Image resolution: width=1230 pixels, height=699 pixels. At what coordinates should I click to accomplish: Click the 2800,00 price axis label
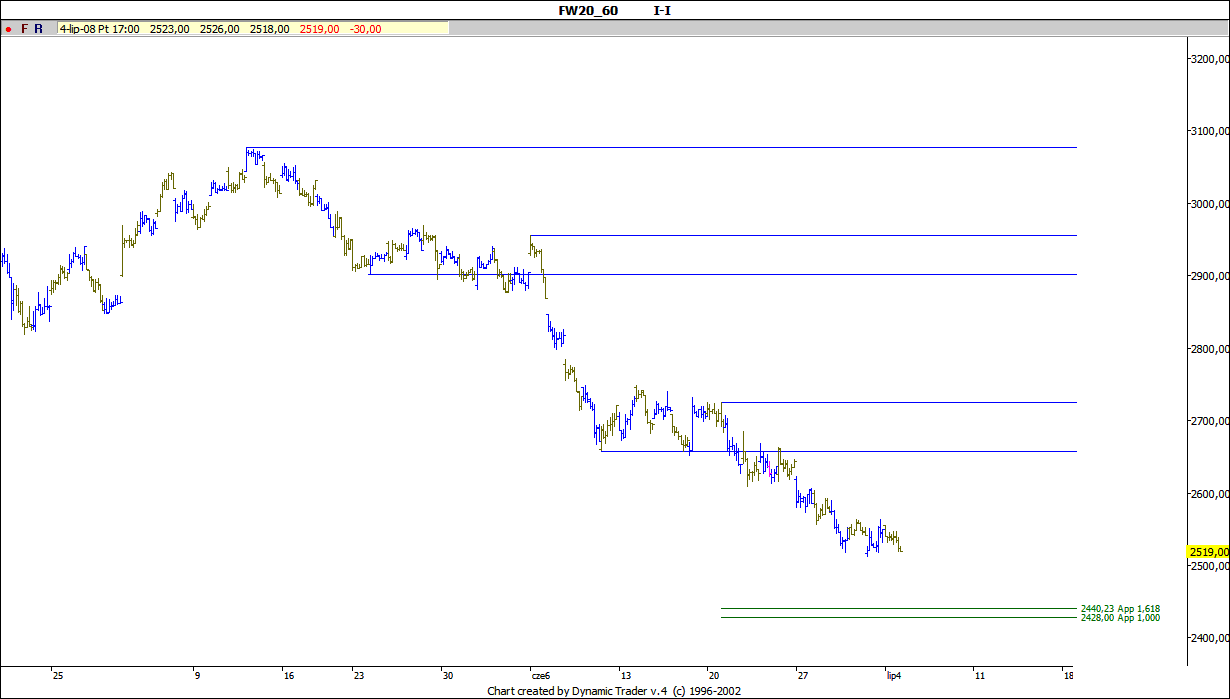[x=1209, y=349]
